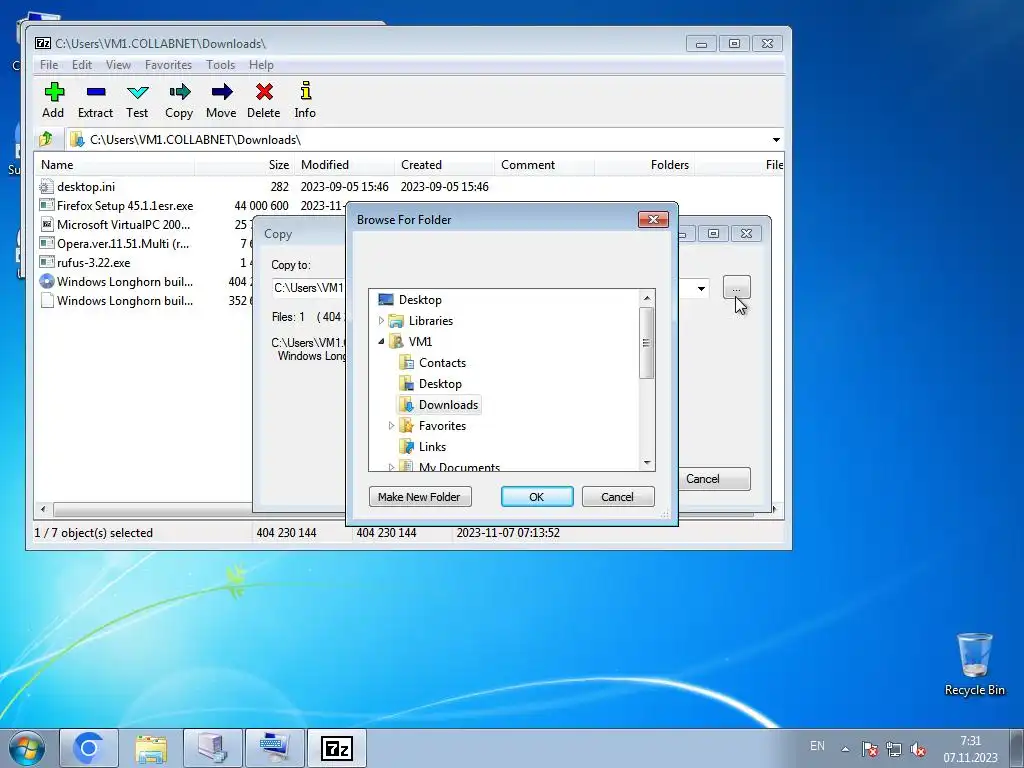The width and height of the screenshot is (1024, 768).
Task: Open the 7-Zip taskbar button
Action: (337, 748)
